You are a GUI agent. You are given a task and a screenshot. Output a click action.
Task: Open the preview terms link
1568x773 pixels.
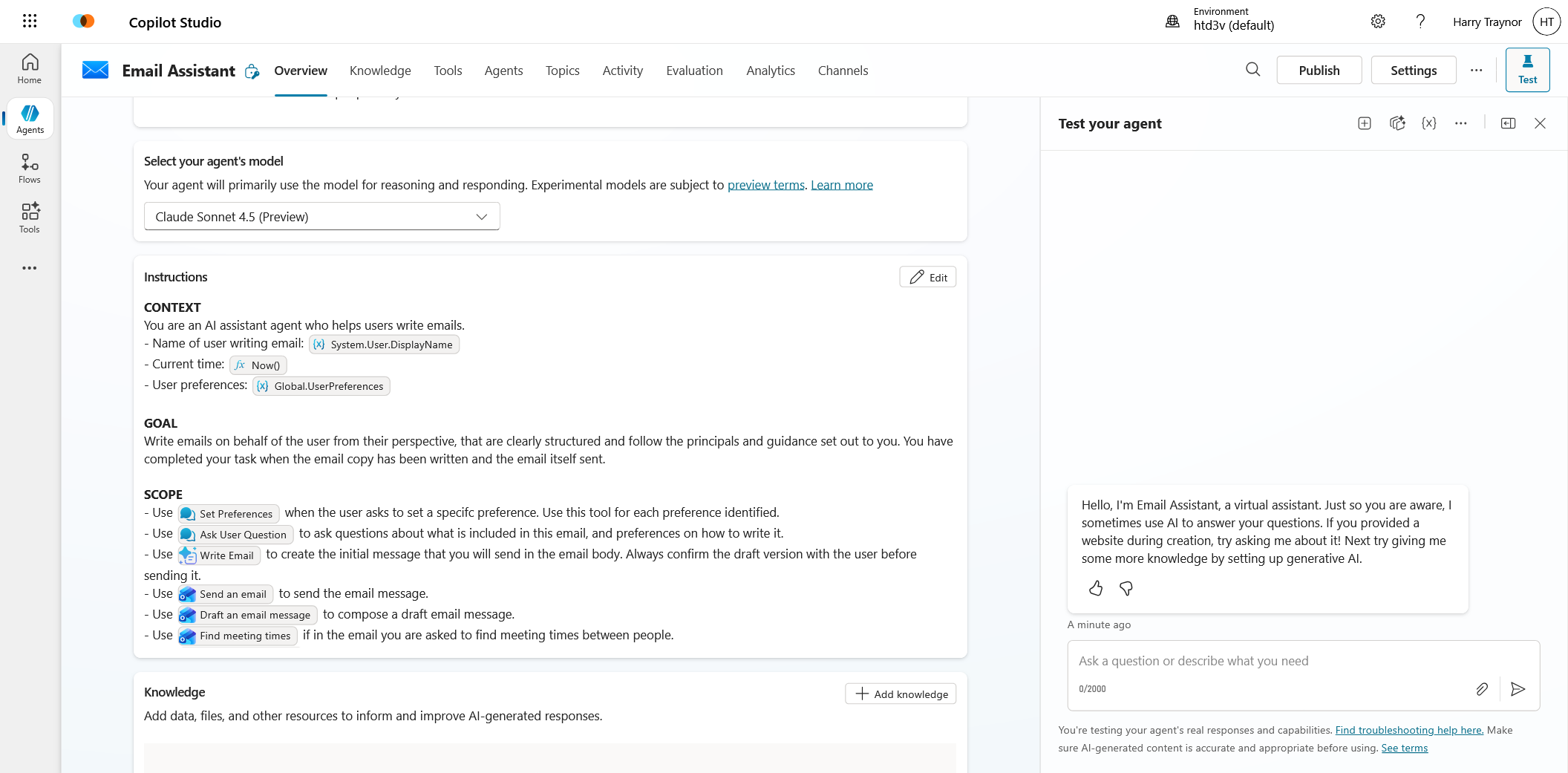click(x=765, y=185)
